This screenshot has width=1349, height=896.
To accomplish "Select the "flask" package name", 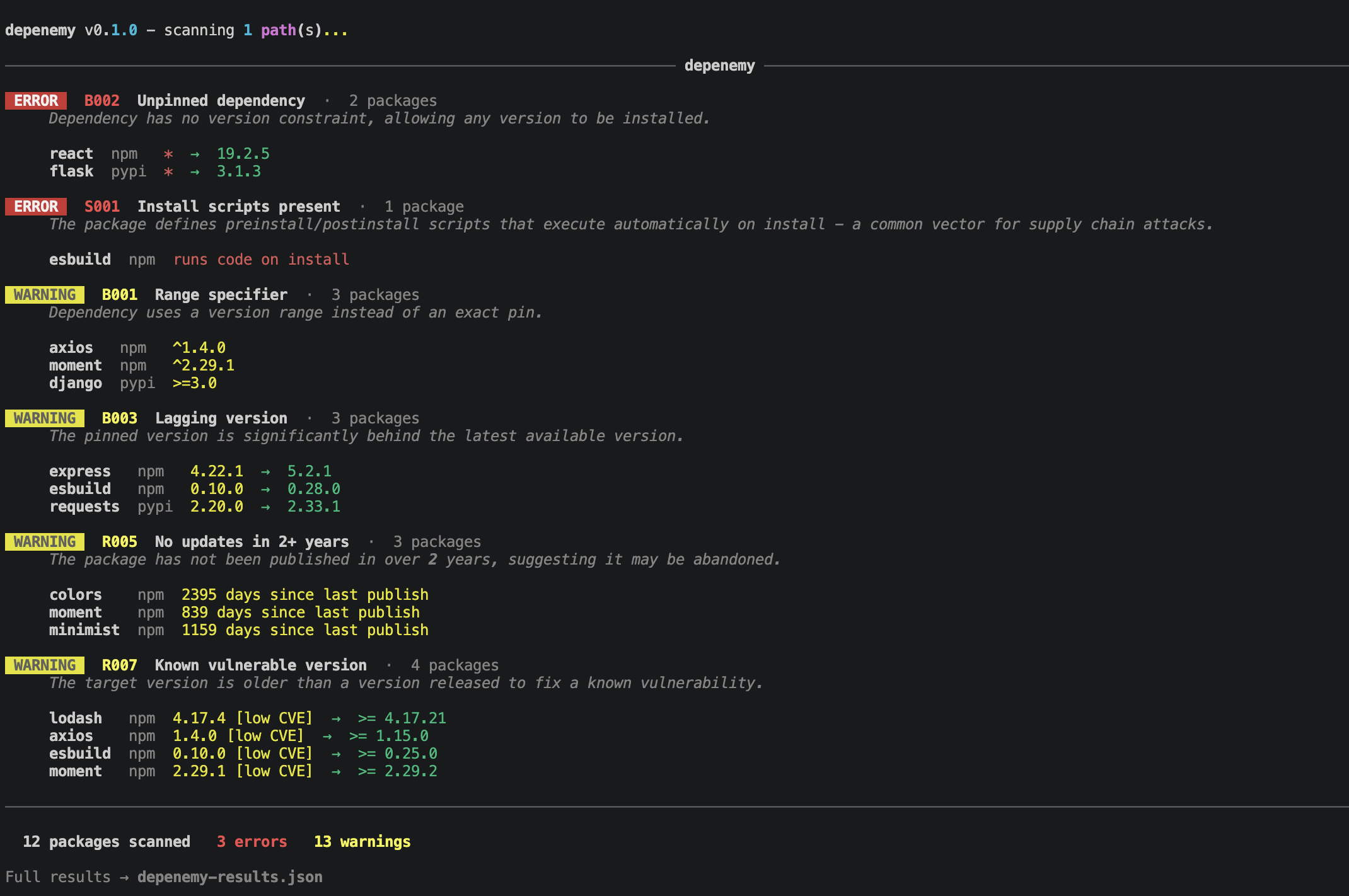I will pyautogui.click(x=71, y=171).
